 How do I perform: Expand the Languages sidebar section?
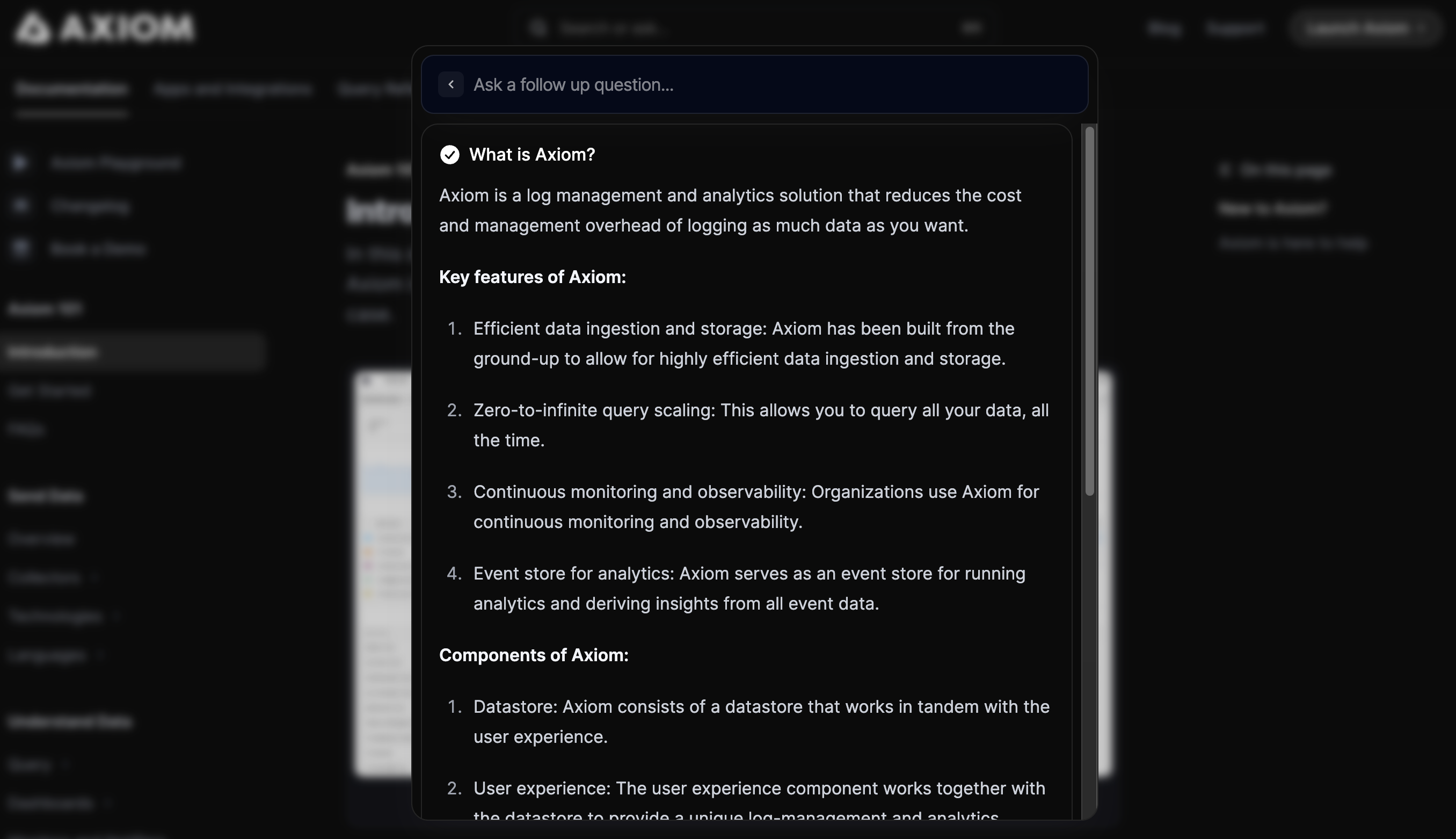point(56,655)
